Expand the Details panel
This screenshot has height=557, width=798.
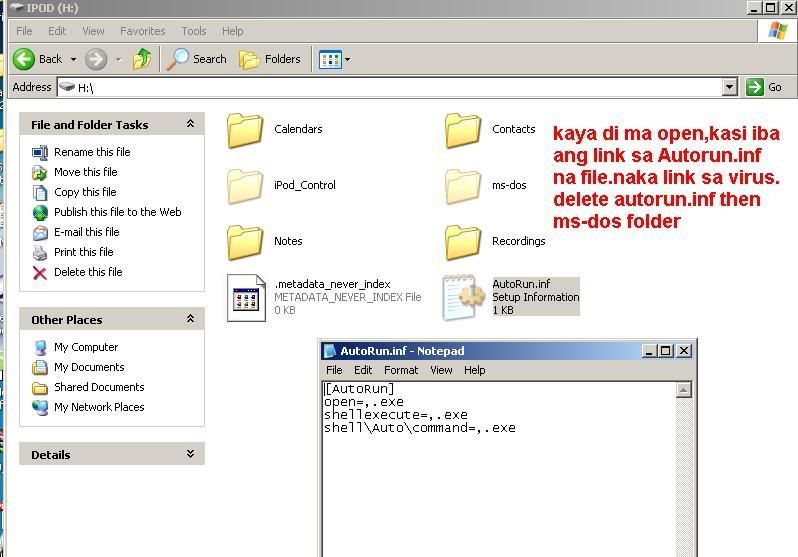click(190, 454)
